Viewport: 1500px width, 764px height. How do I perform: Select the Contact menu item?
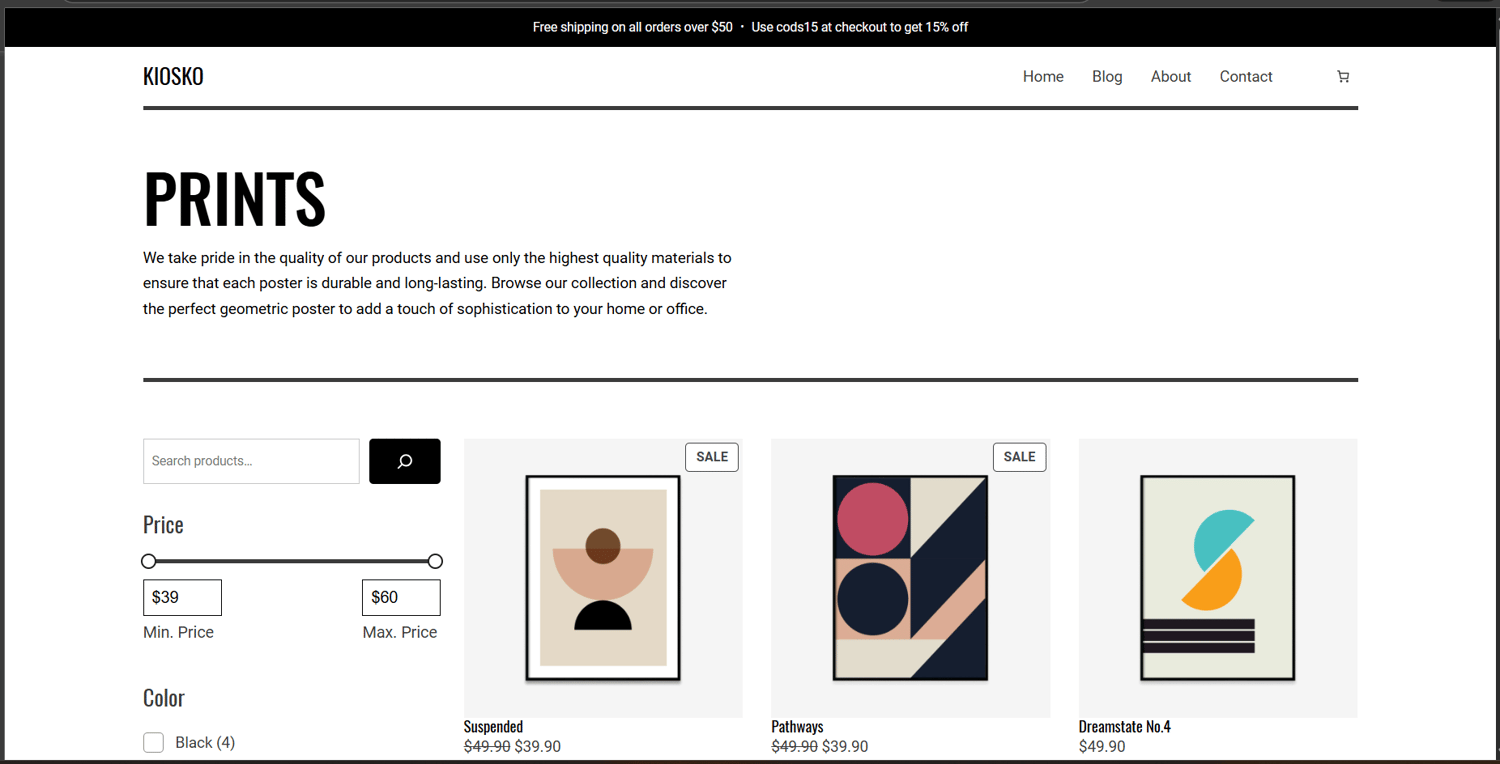pos(1245,76)
